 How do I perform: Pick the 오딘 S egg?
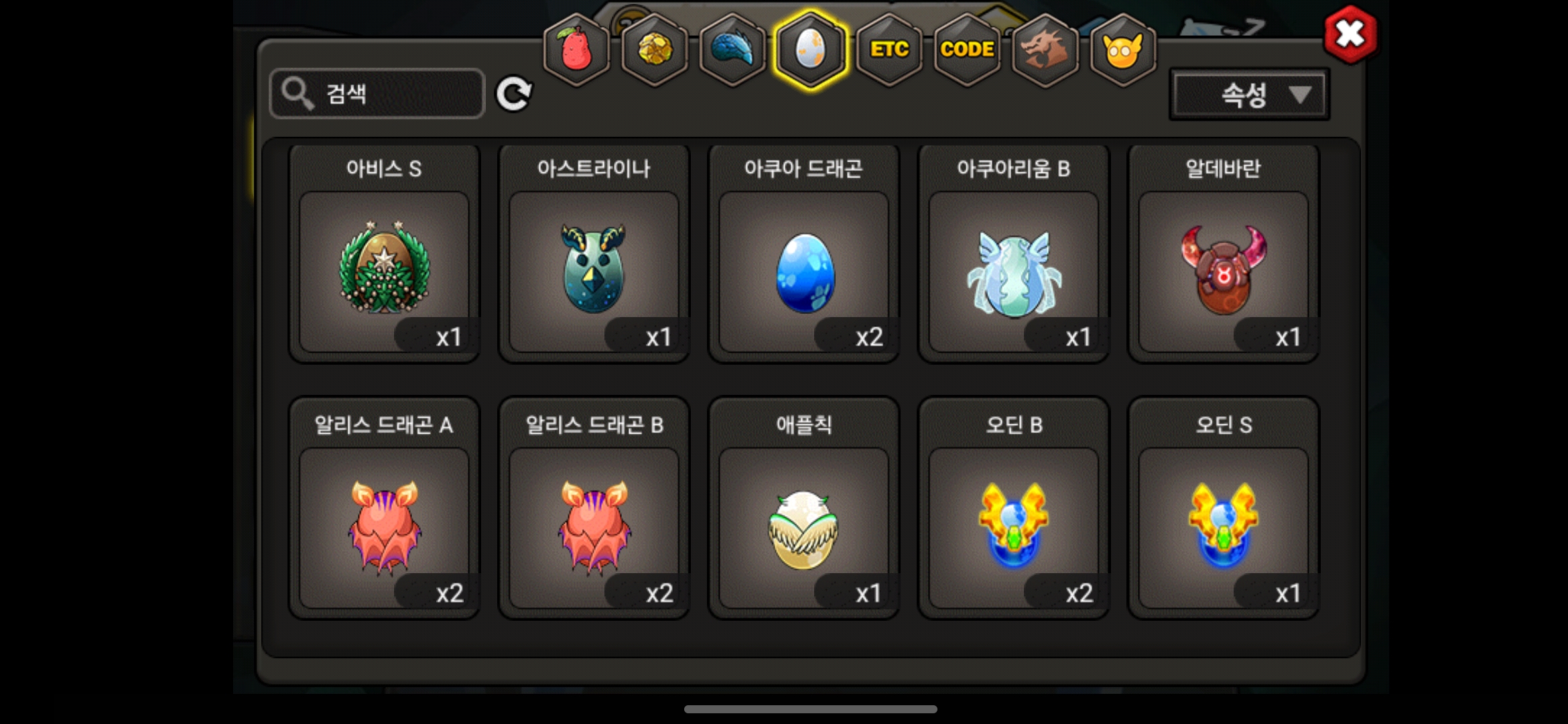pos(1224,508)
